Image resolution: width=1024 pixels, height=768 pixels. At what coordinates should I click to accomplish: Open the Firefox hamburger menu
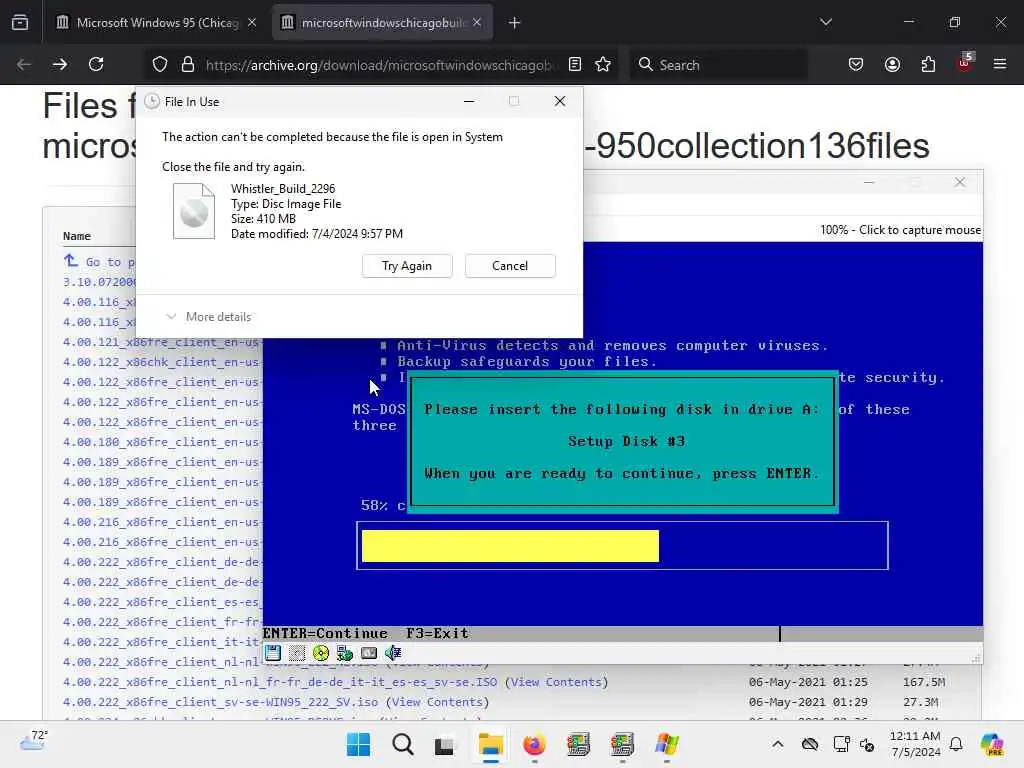pyautogui.click(x=1000, y=64)
